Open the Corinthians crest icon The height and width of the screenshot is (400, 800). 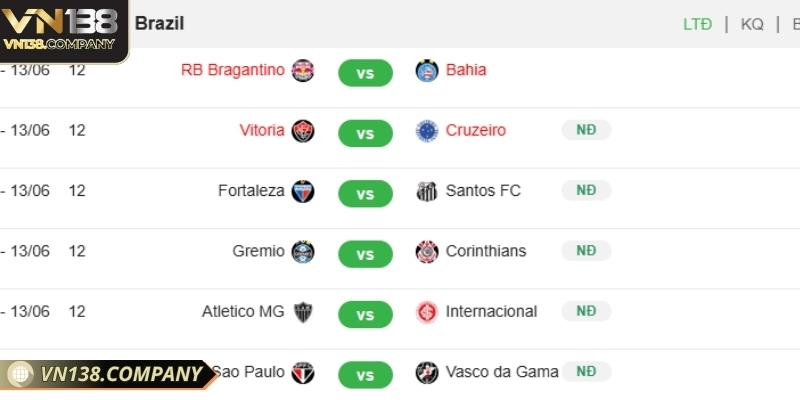click(x=427, y=252)
